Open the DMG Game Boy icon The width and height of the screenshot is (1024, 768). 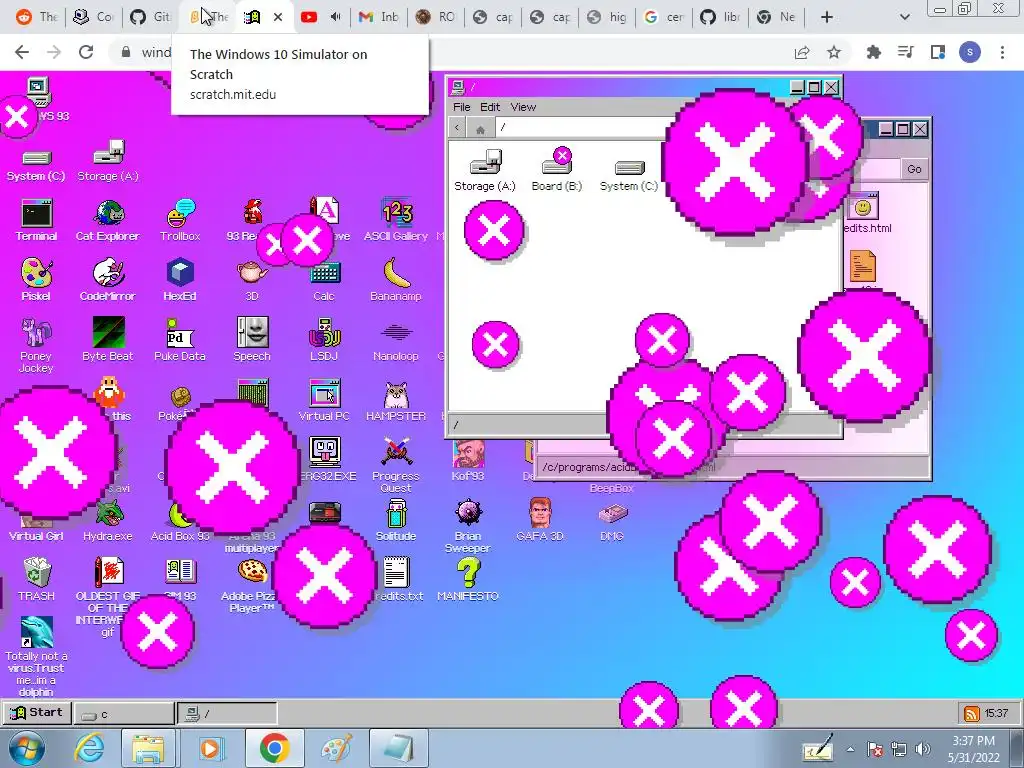612,522
